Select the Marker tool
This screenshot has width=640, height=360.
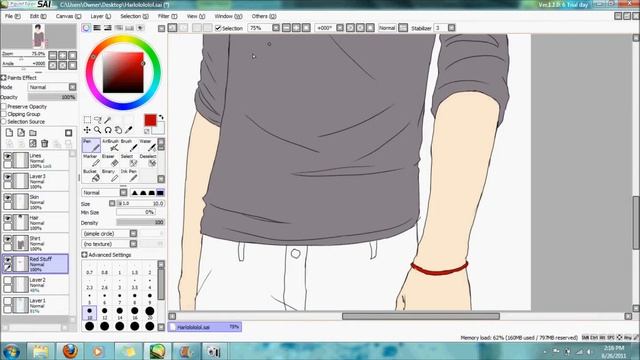pyautogui.click(x=91, y=161)
